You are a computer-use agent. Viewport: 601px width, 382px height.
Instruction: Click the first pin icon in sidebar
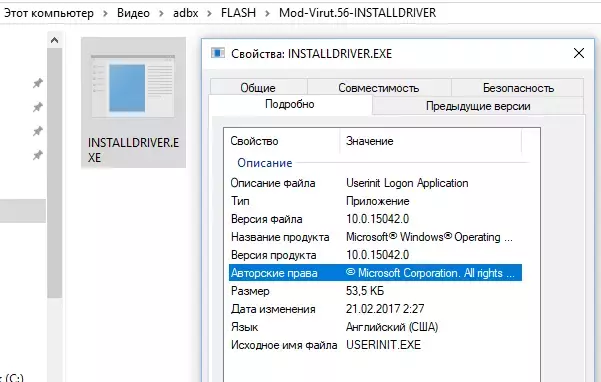38,83
